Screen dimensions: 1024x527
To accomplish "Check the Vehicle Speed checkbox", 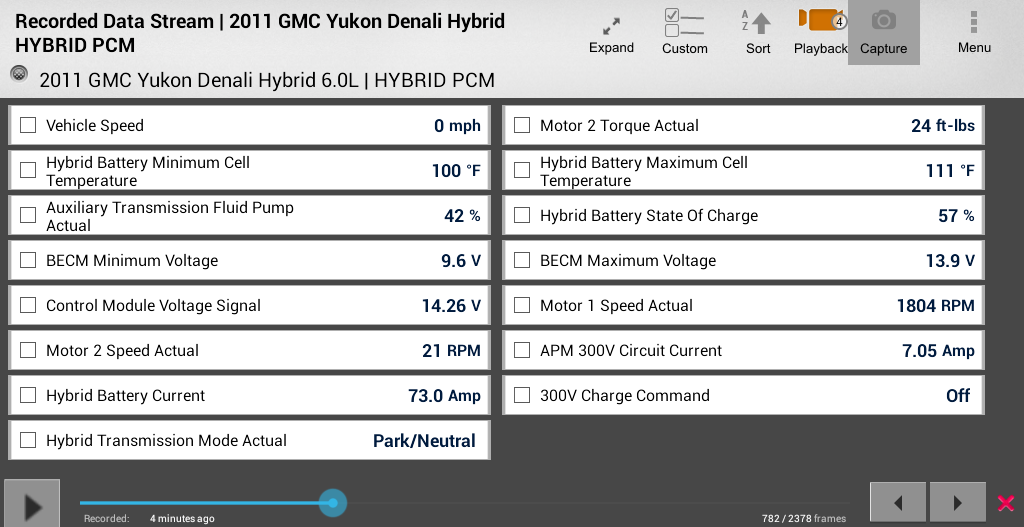I will [28, 125].
